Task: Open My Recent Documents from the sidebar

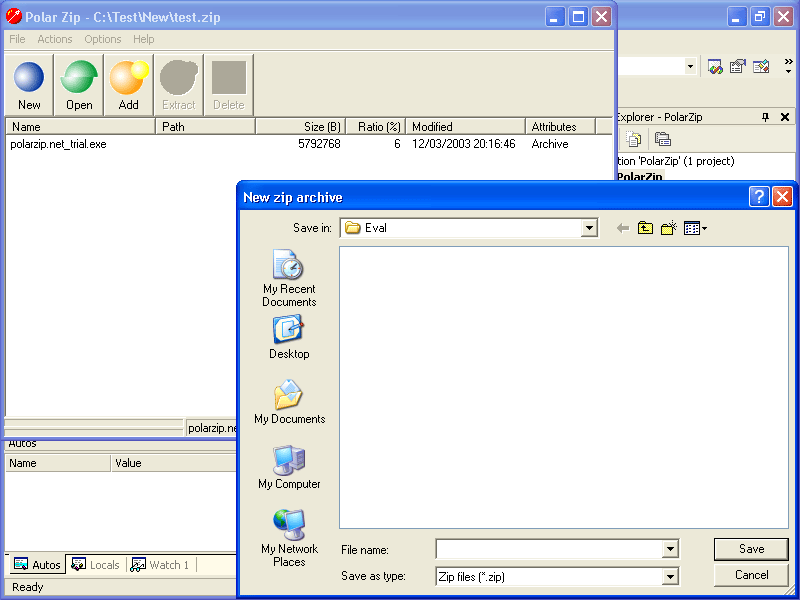Action: pos(288,277)
